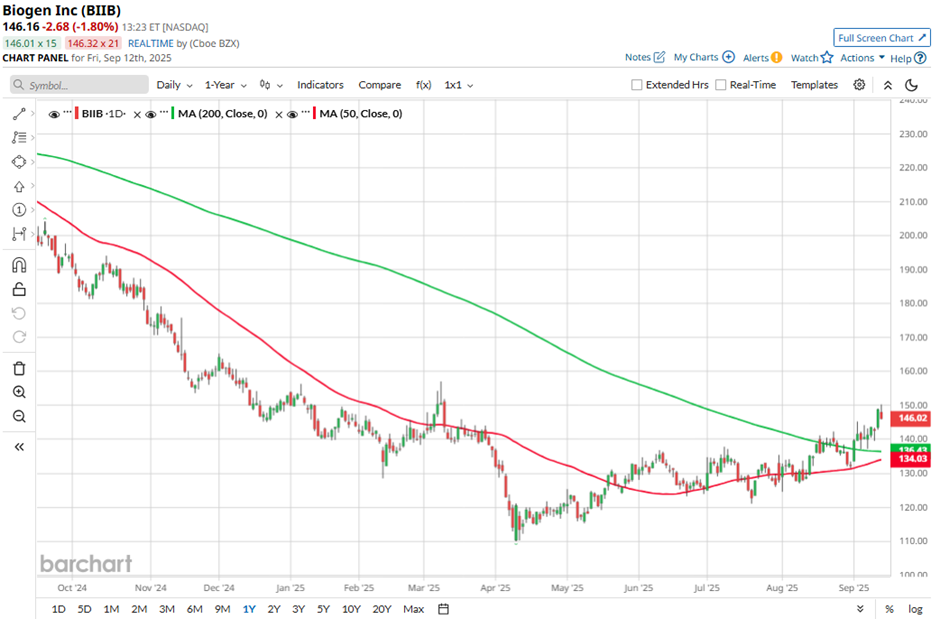Viewport: 940px width, 619px height.
Task: Redo the chart action
Action: (19, 337)
